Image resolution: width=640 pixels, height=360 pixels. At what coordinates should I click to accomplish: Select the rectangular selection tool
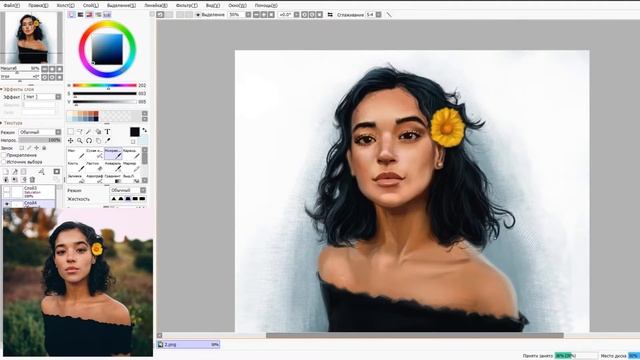71,131
